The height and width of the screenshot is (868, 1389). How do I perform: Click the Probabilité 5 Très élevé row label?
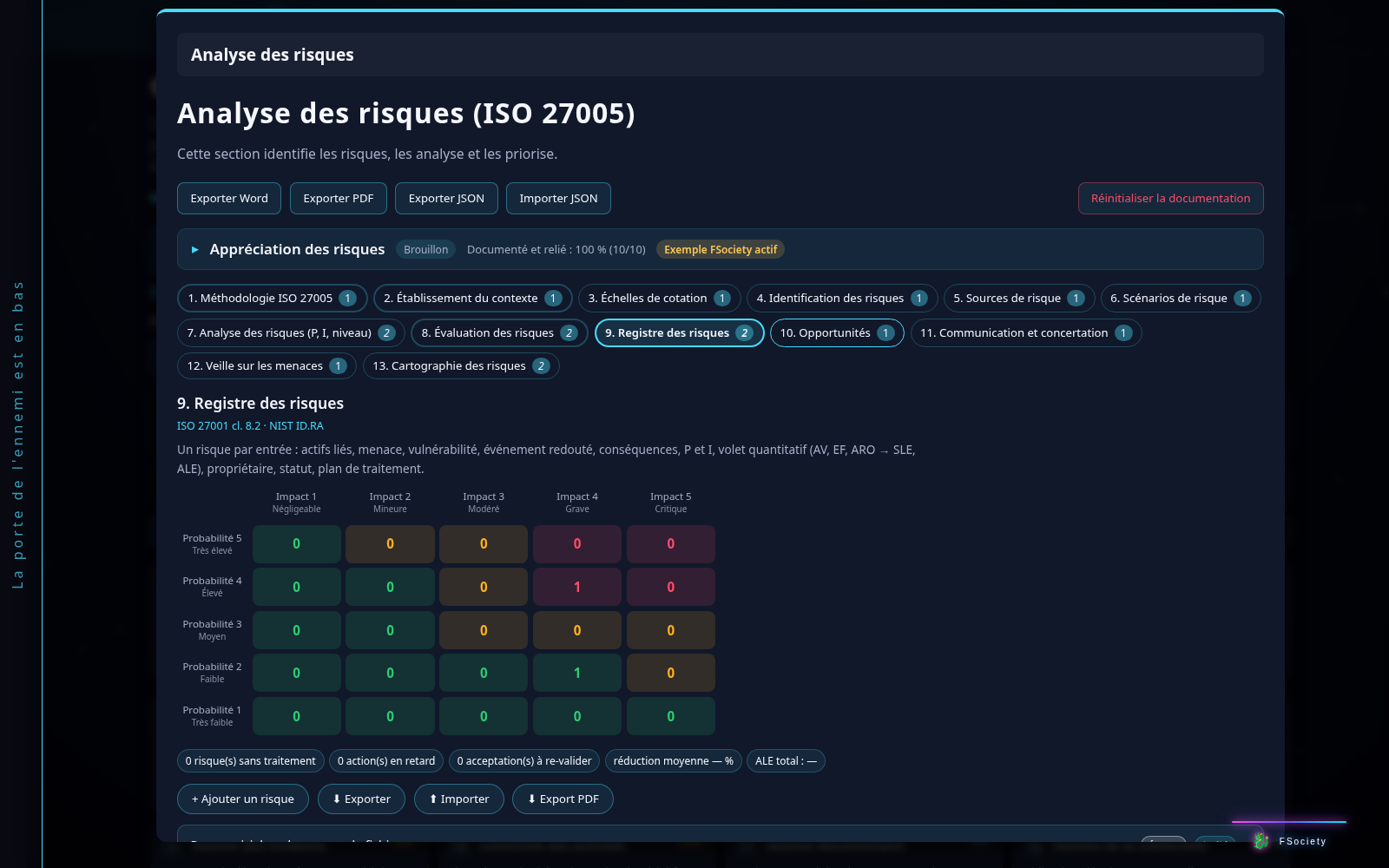tap(212, 544)
